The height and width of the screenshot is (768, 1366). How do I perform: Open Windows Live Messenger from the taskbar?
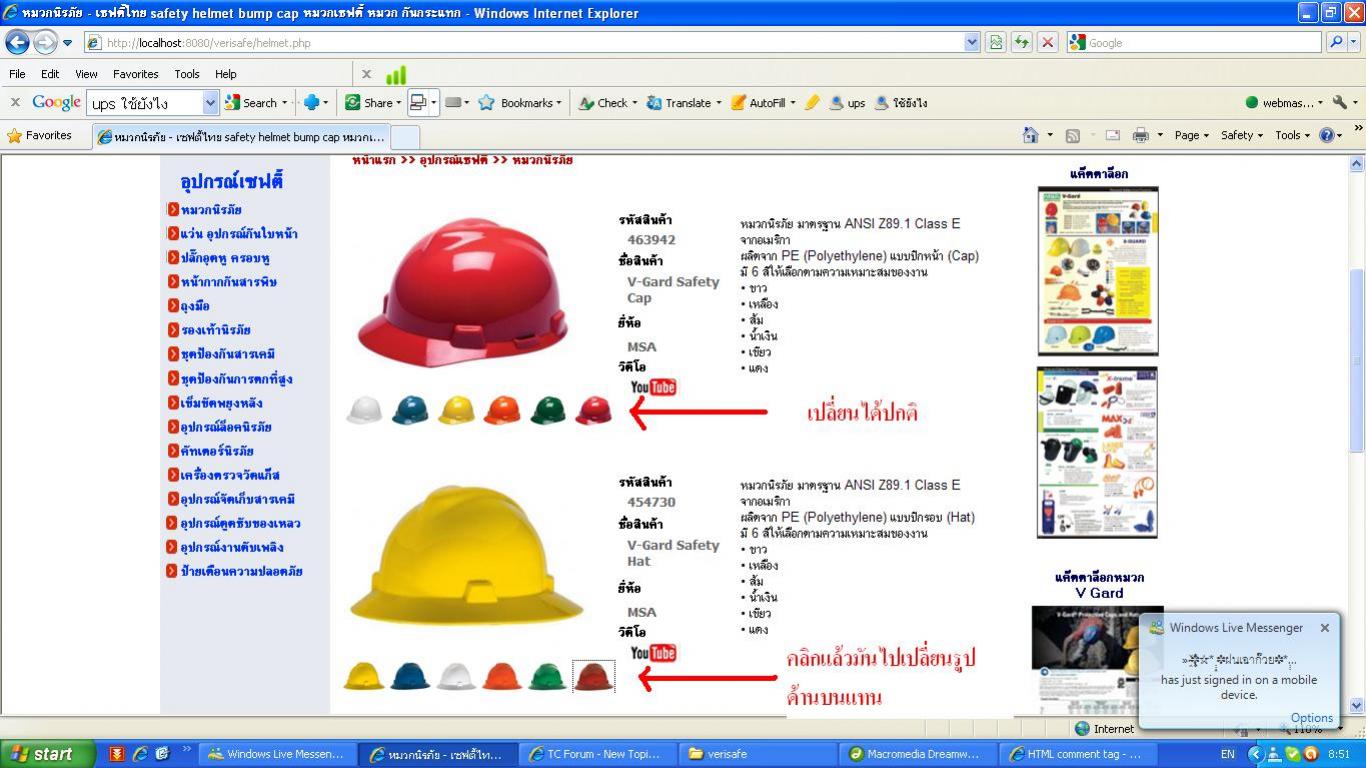pos(276,754)
